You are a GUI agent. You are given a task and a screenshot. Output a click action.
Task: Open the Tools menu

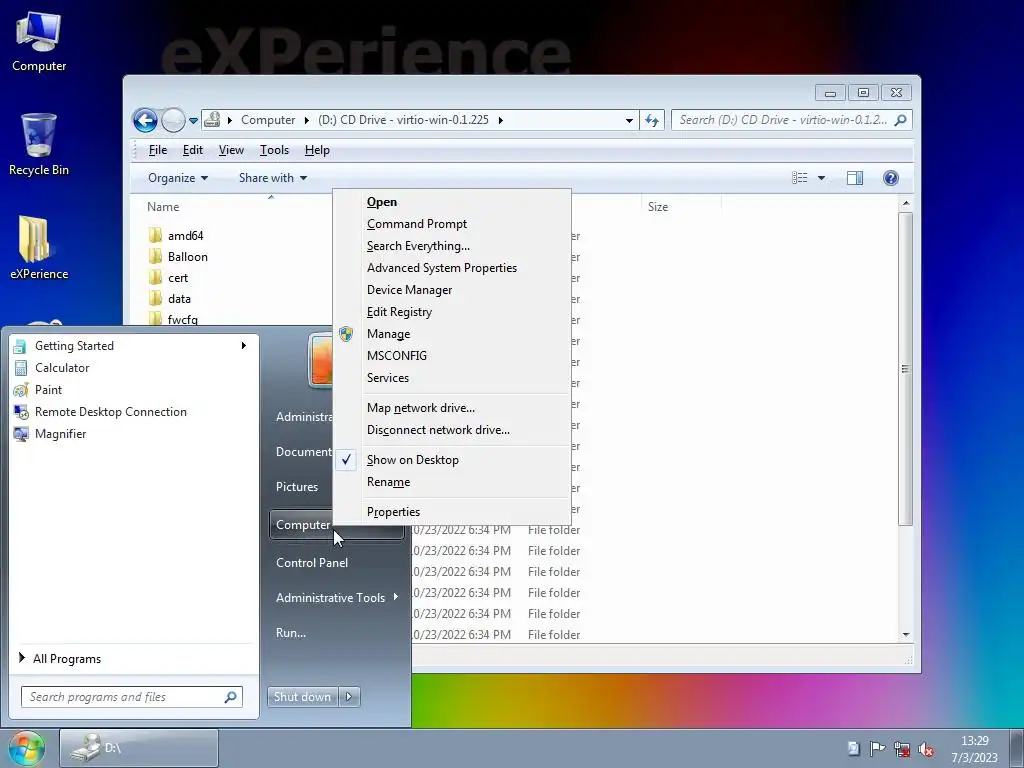[x=274, y=150]
